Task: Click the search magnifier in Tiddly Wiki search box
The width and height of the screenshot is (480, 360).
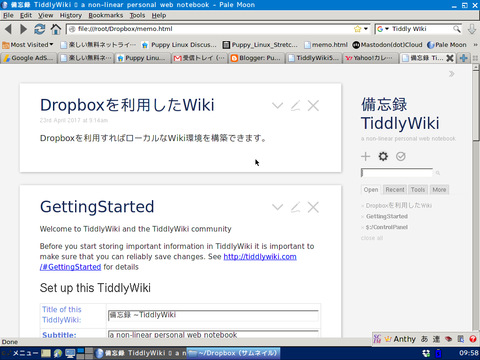Action: click(457, 29)
